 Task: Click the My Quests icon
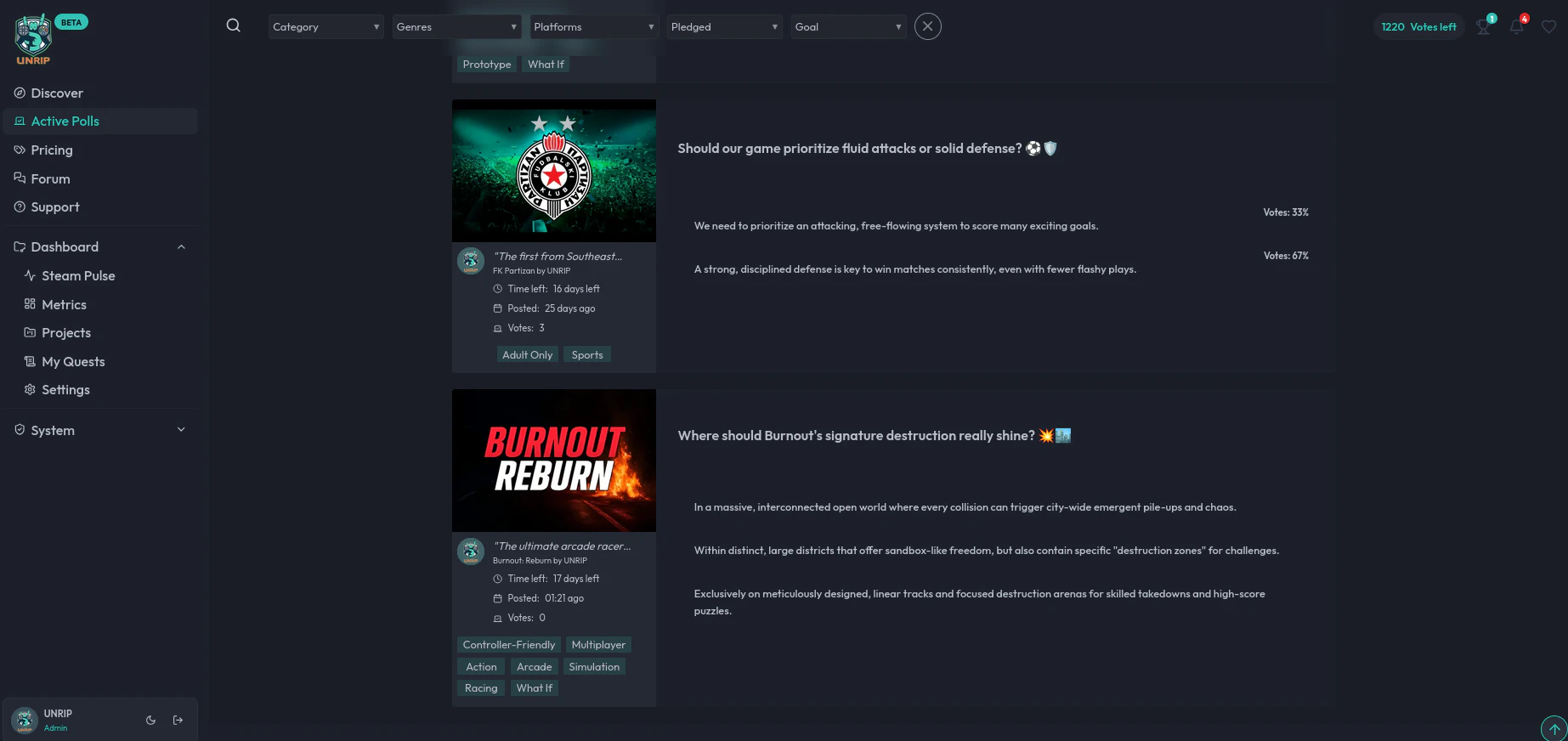(30, 361)
